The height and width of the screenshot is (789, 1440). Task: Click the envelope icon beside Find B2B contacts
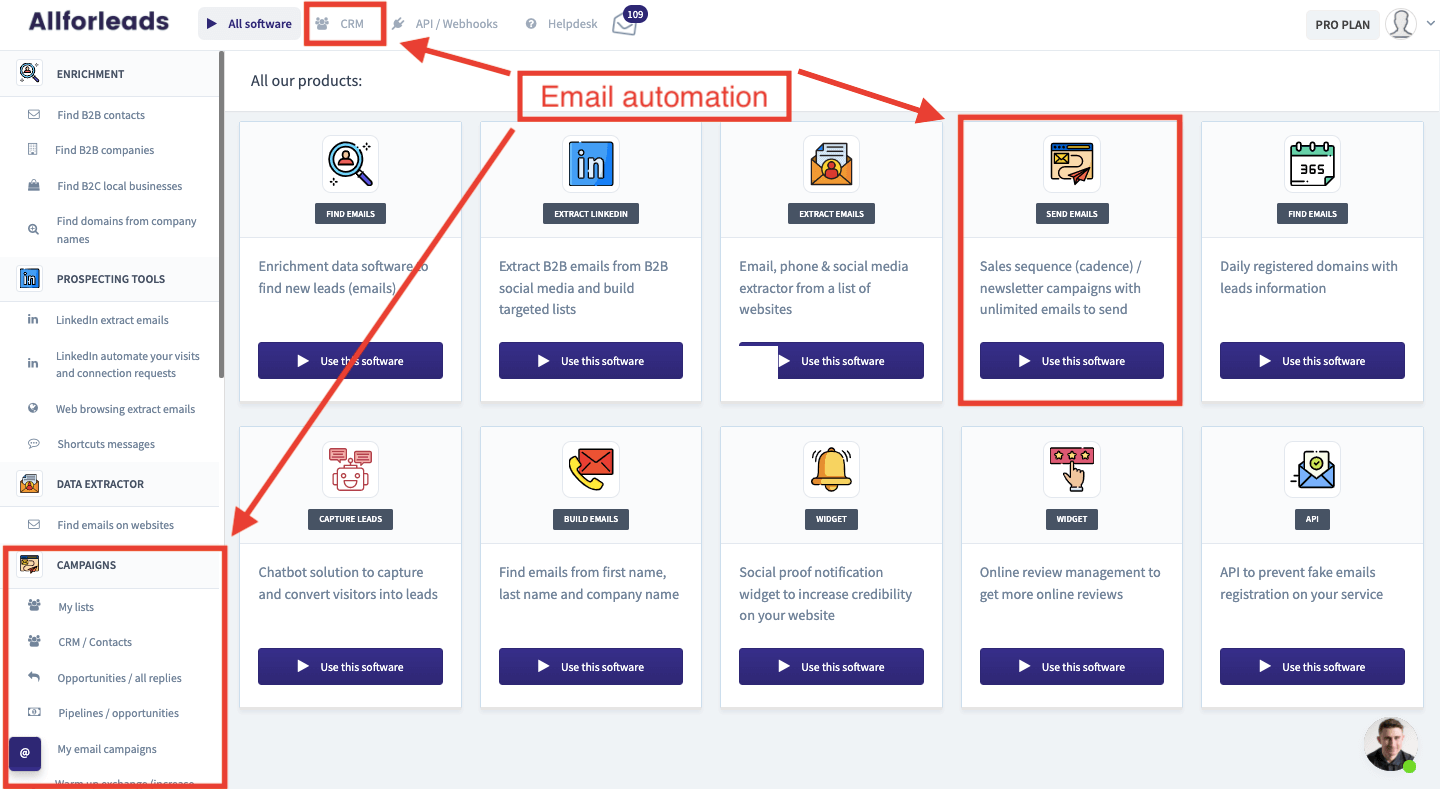coord(34,115)
